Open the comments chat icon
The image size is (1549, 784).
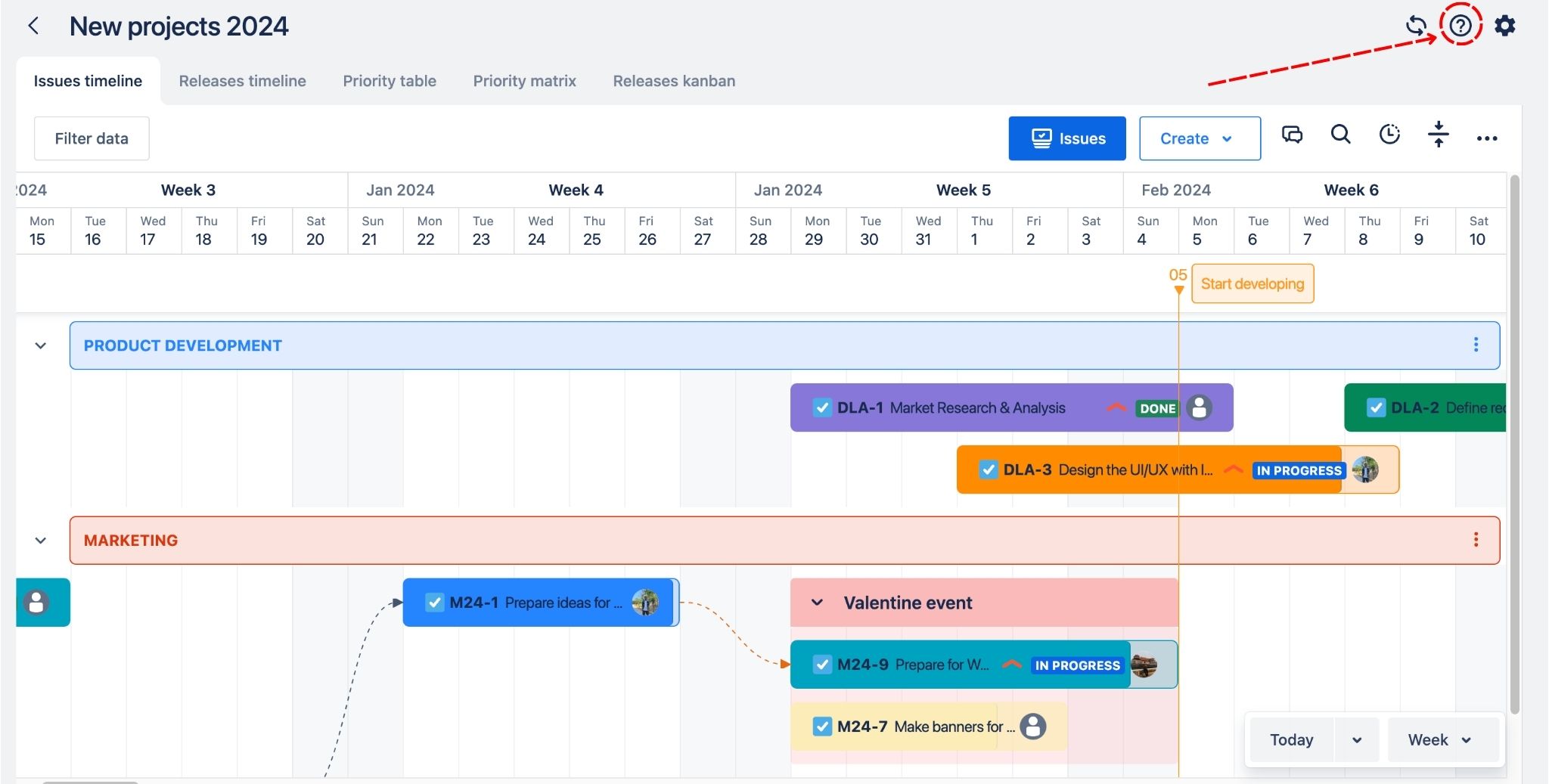coord(1292,135)
